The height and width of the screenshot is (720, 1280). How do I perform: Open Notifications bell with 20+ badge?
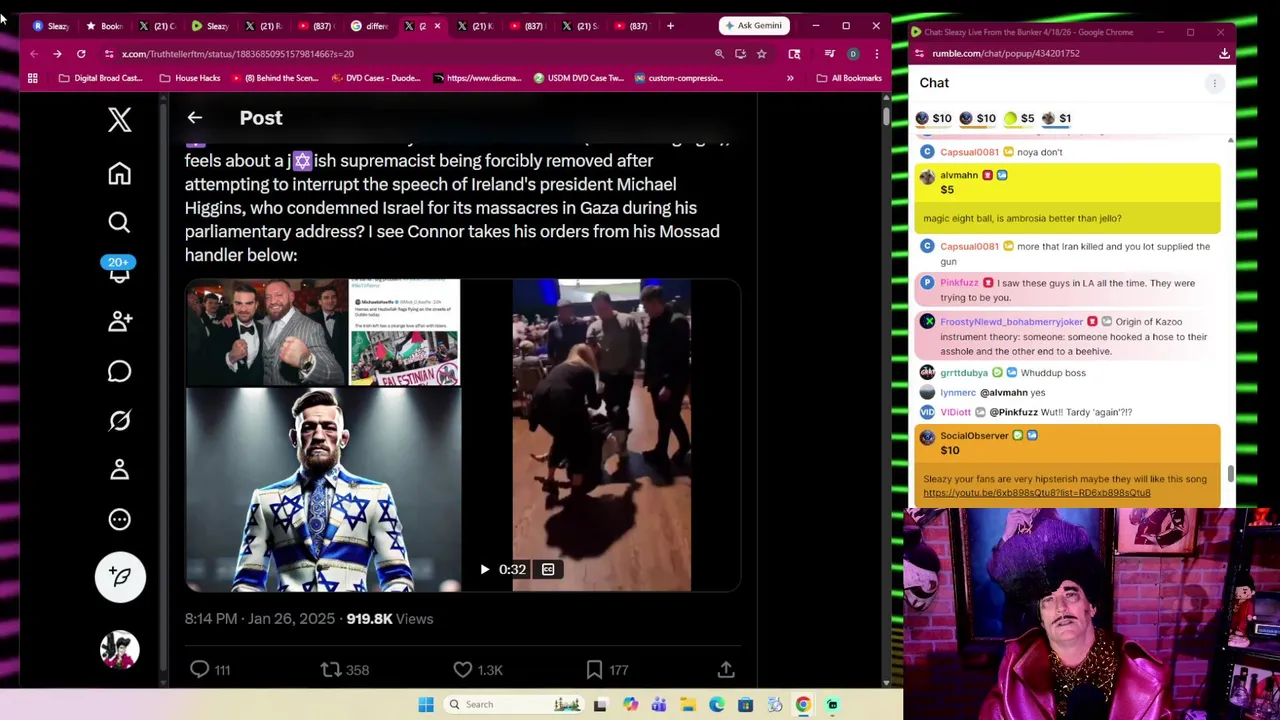(119, 270)
